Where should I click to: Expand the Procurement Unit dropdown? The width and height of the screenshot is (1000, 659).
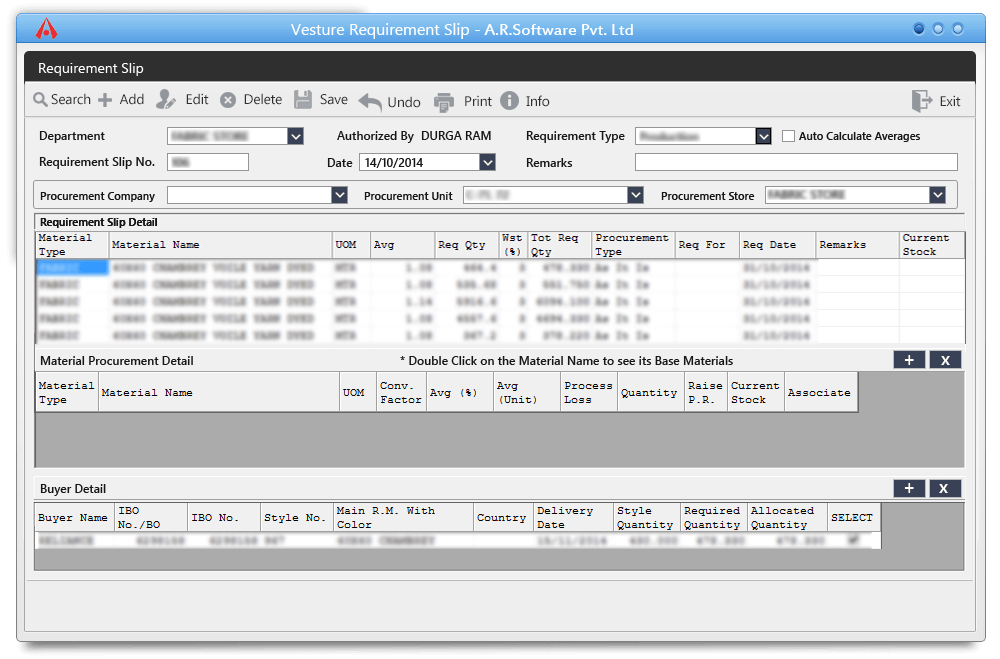click(x=635, y=195)
